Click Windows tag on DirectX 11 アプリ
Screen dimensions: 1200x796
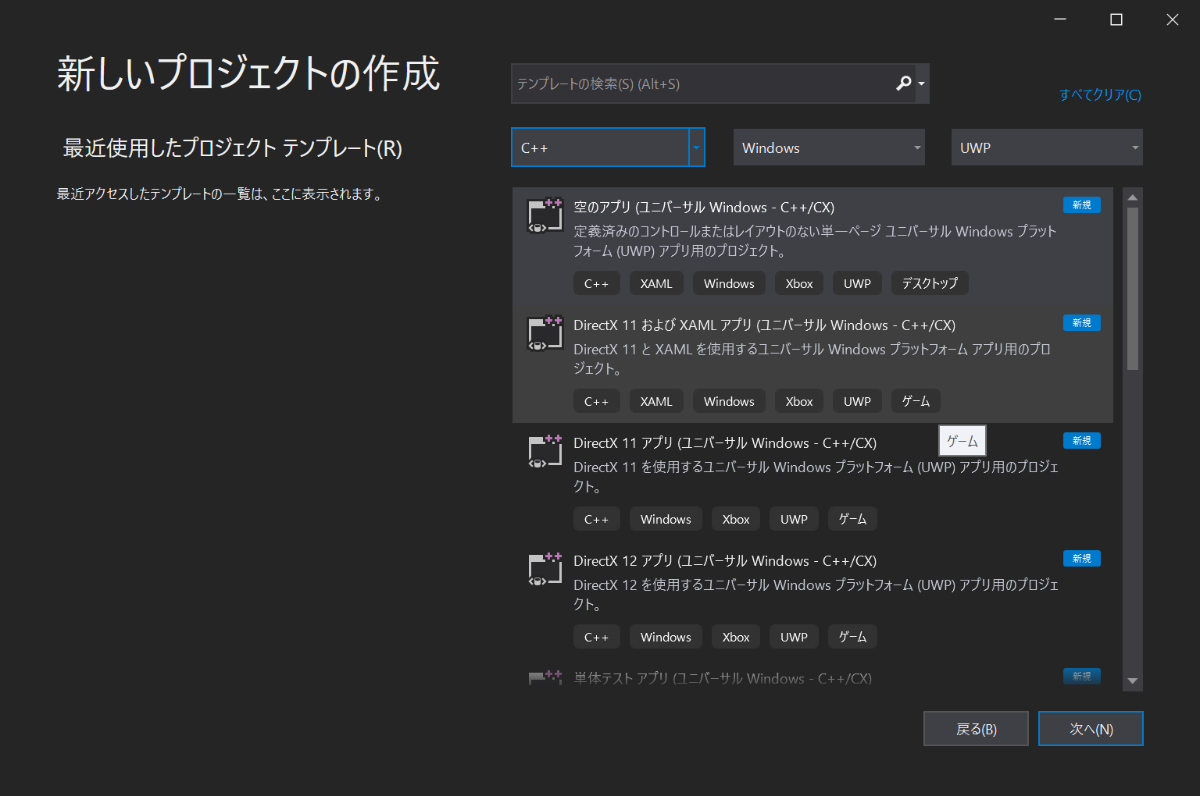(666, 519)
